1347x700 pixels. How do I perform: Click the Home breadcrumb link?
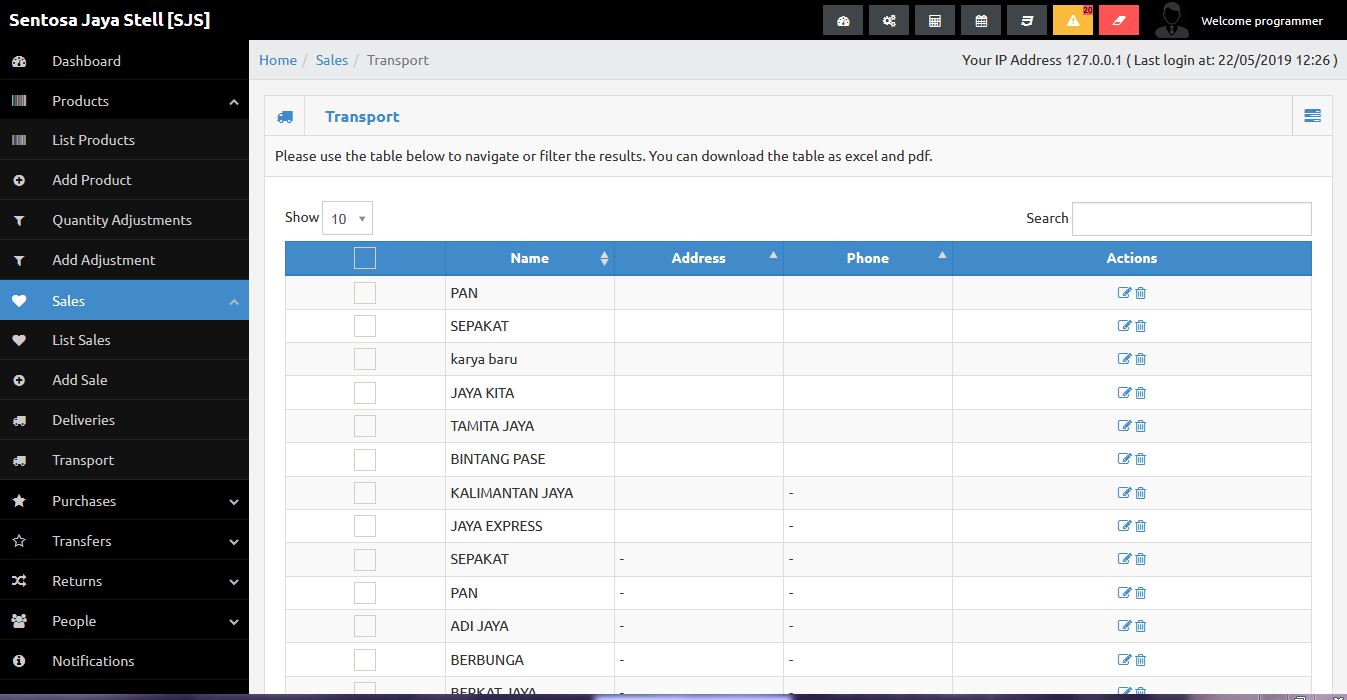278,60
